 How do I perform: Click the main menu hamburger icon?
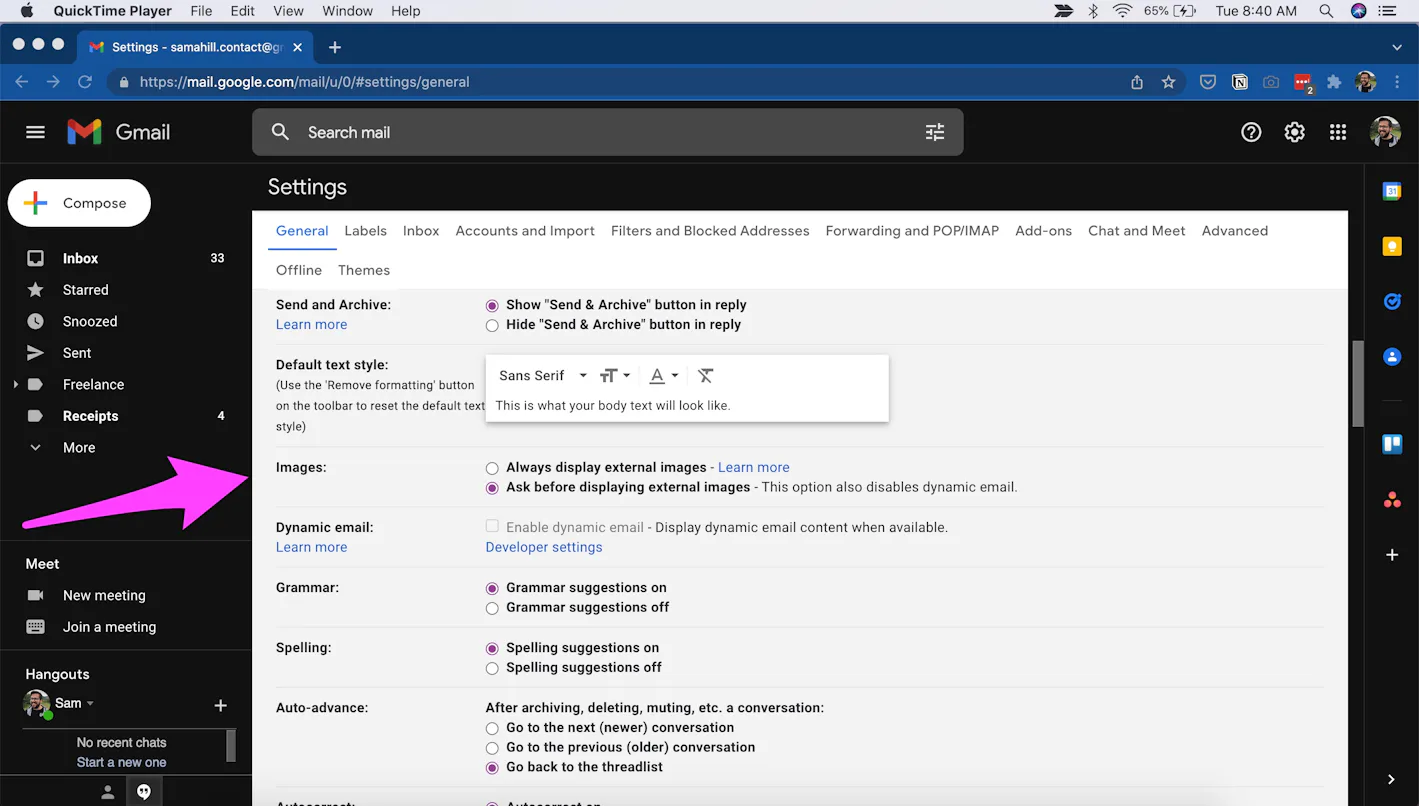(x=36, y=132)
